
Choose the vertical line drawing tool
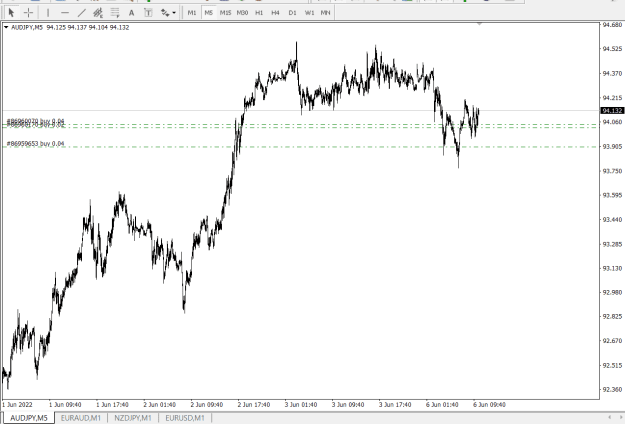pos(48,13)
